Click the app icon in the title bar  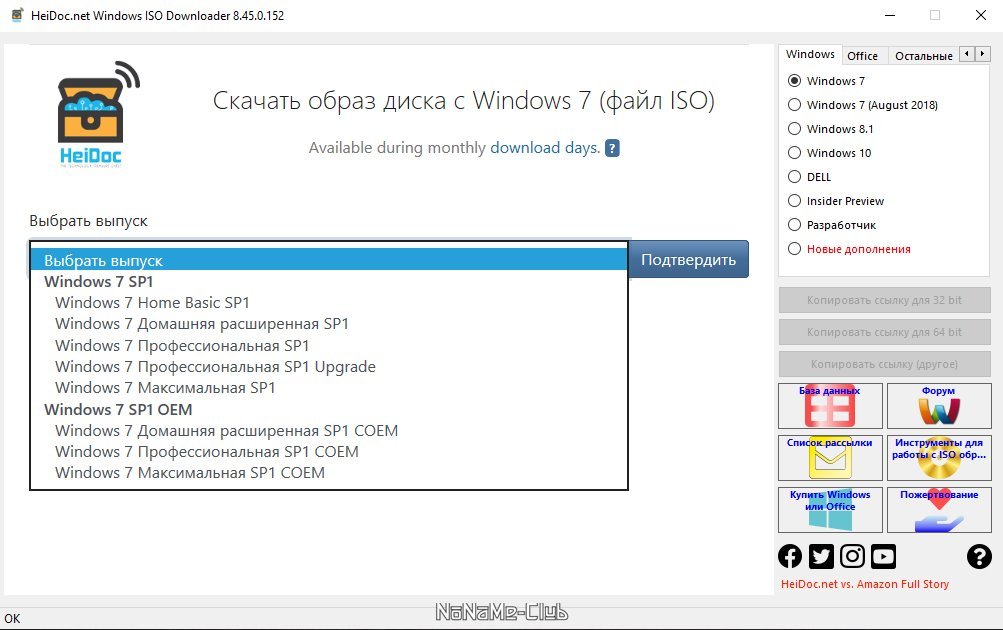(17, 15)
